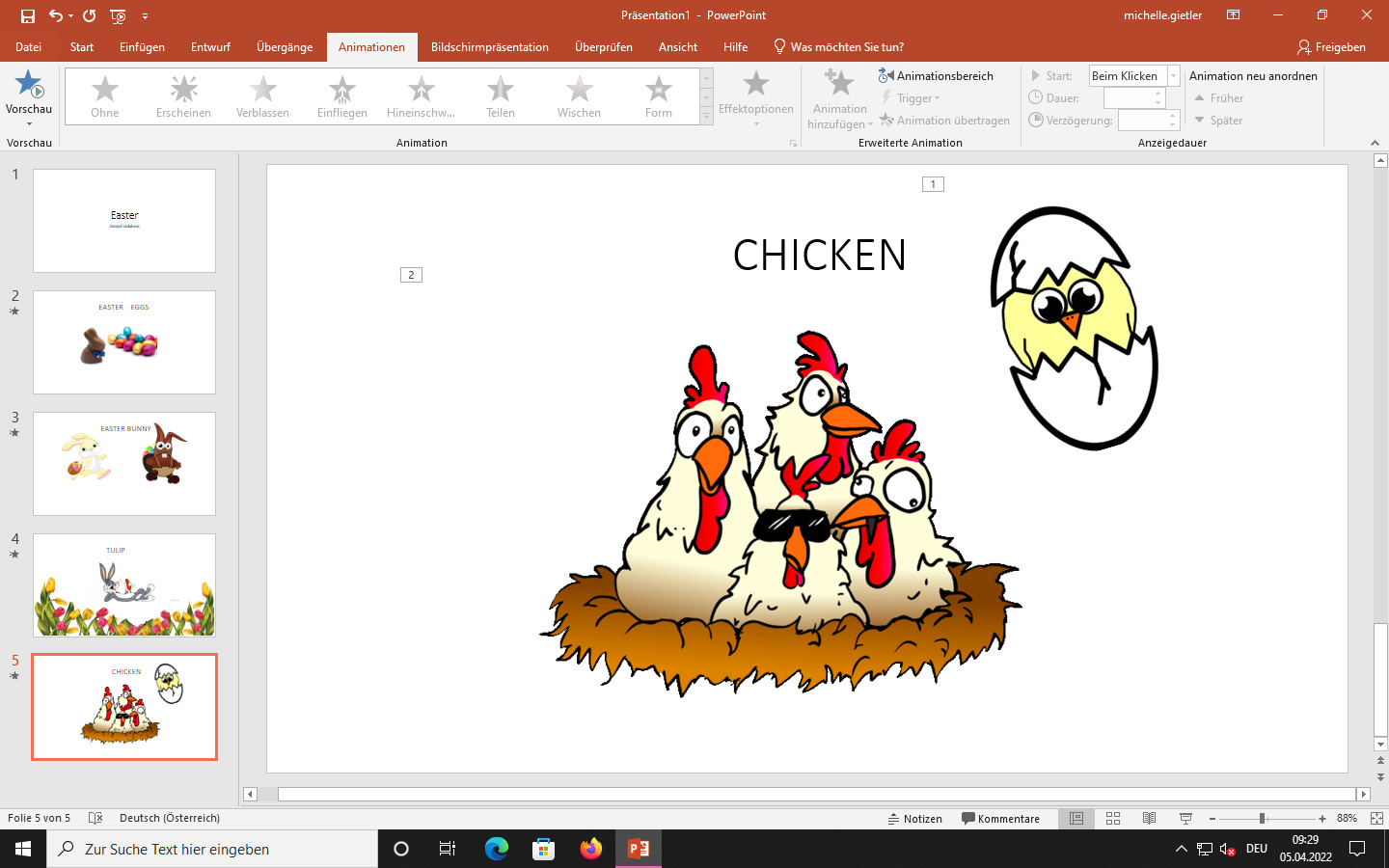
Task: Undo the last action
Action: (56, 15)
